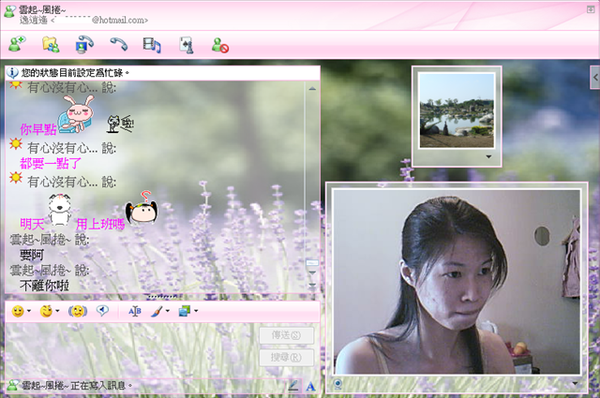Click the 傳送(S) send button

pyautogui.click(x=286, y=335)
